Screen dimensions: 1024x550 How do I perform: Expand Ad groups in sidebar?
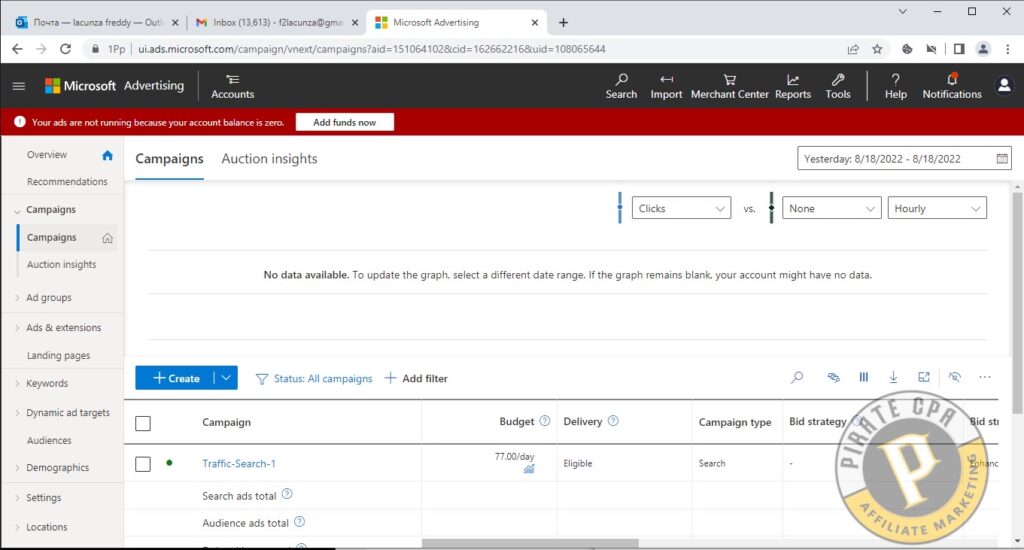[17, 298]
